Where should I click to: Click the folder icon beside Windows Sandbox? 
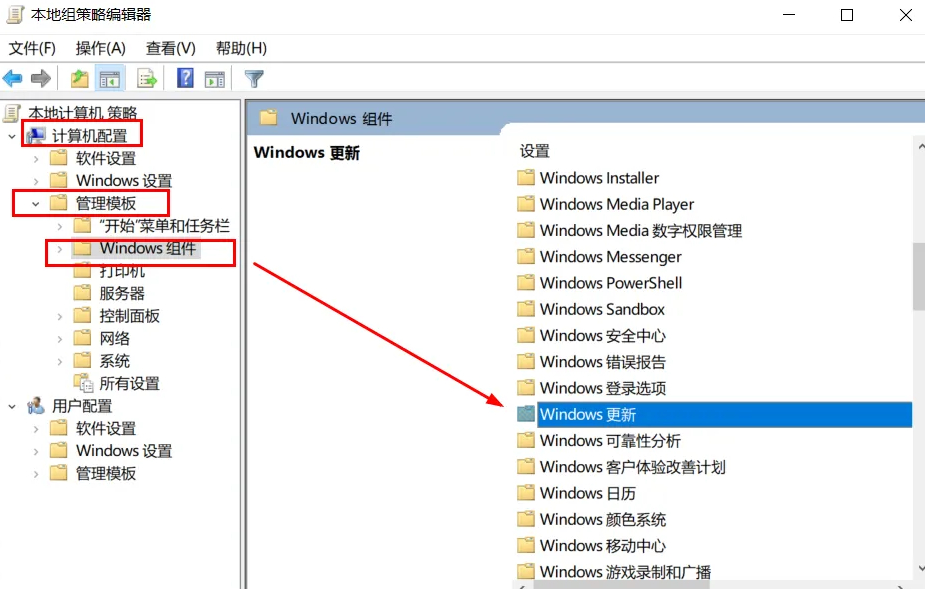(x=526, y=309)
